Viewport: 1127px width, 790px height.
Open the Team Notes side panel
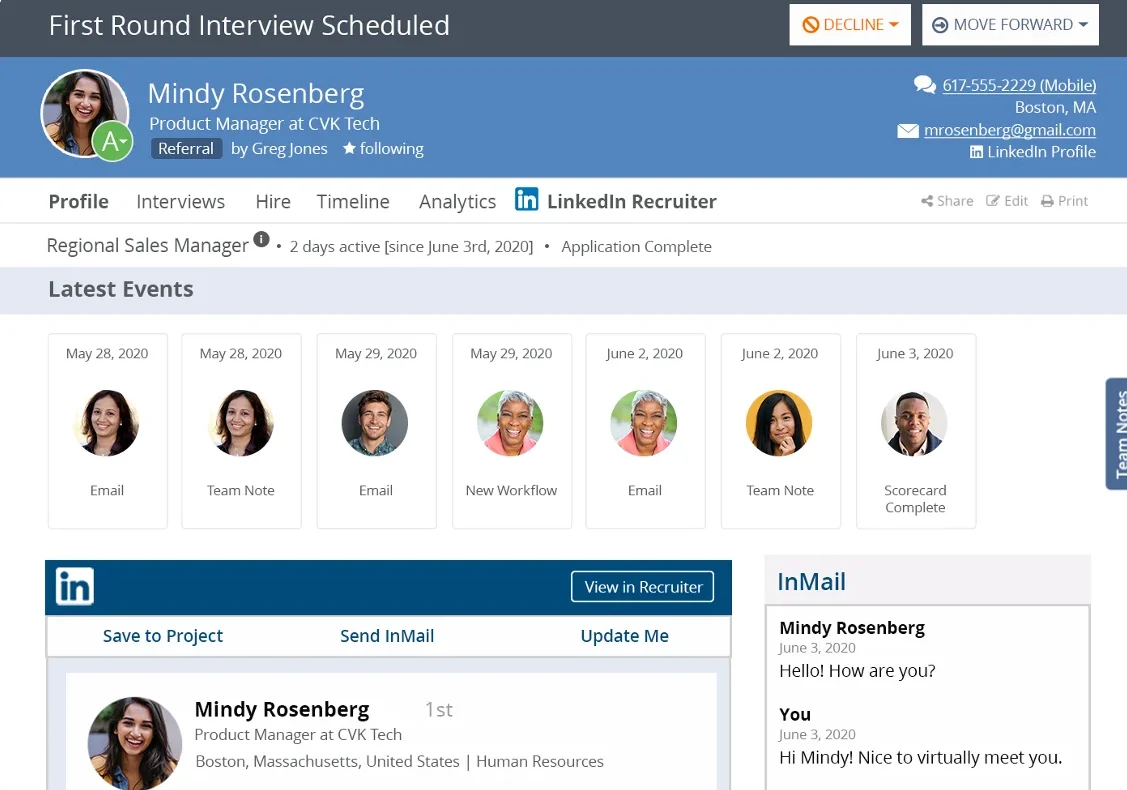1119,434
